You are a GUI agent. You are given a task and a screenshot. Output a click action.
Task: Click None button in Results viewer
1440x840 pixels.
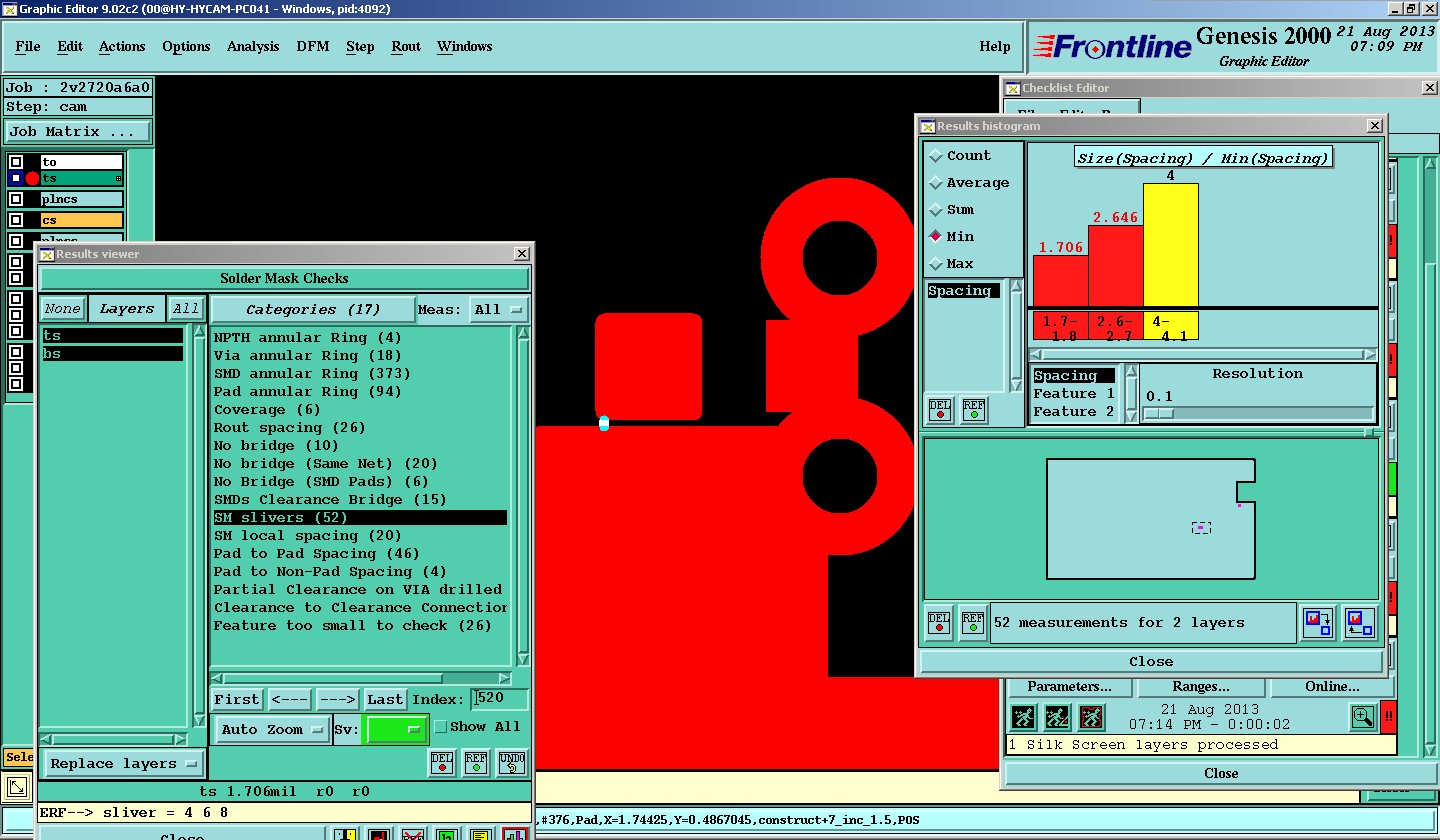[62, 309]
